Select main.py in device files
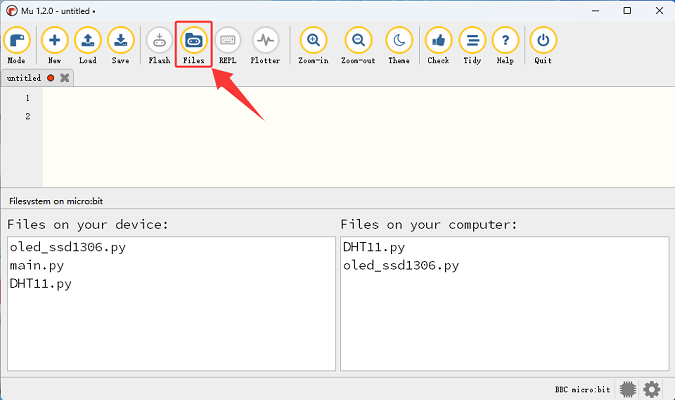675x400 pixels. 37,266
